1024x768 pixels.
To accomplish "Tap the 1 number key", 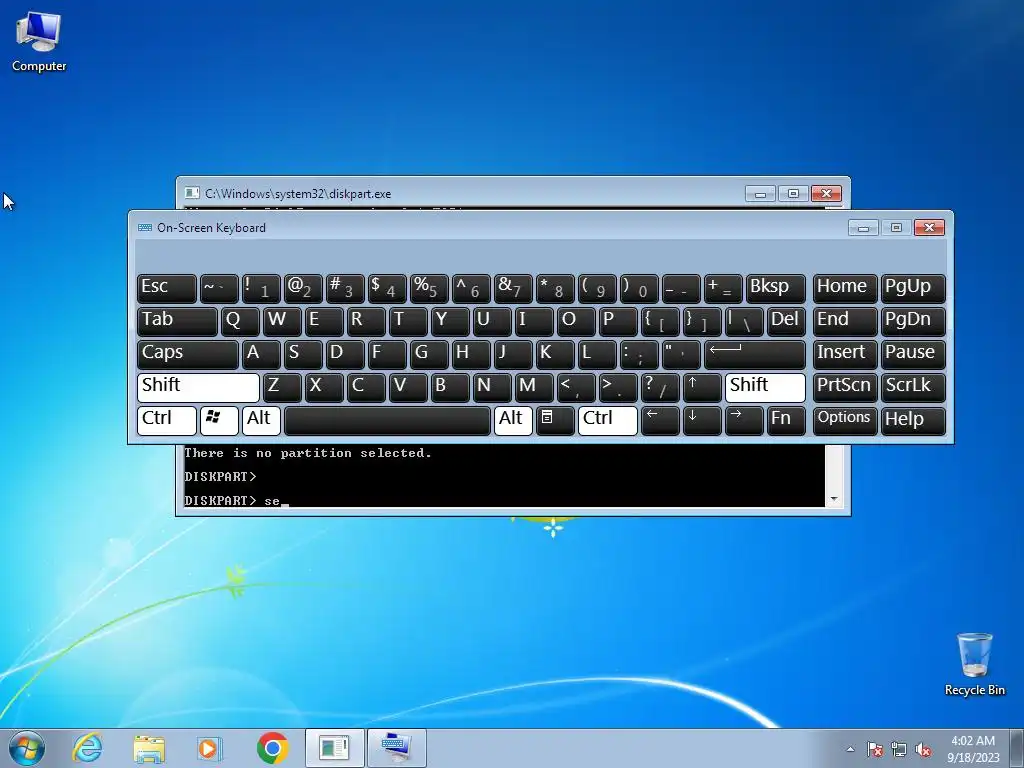I will [261, 289].
